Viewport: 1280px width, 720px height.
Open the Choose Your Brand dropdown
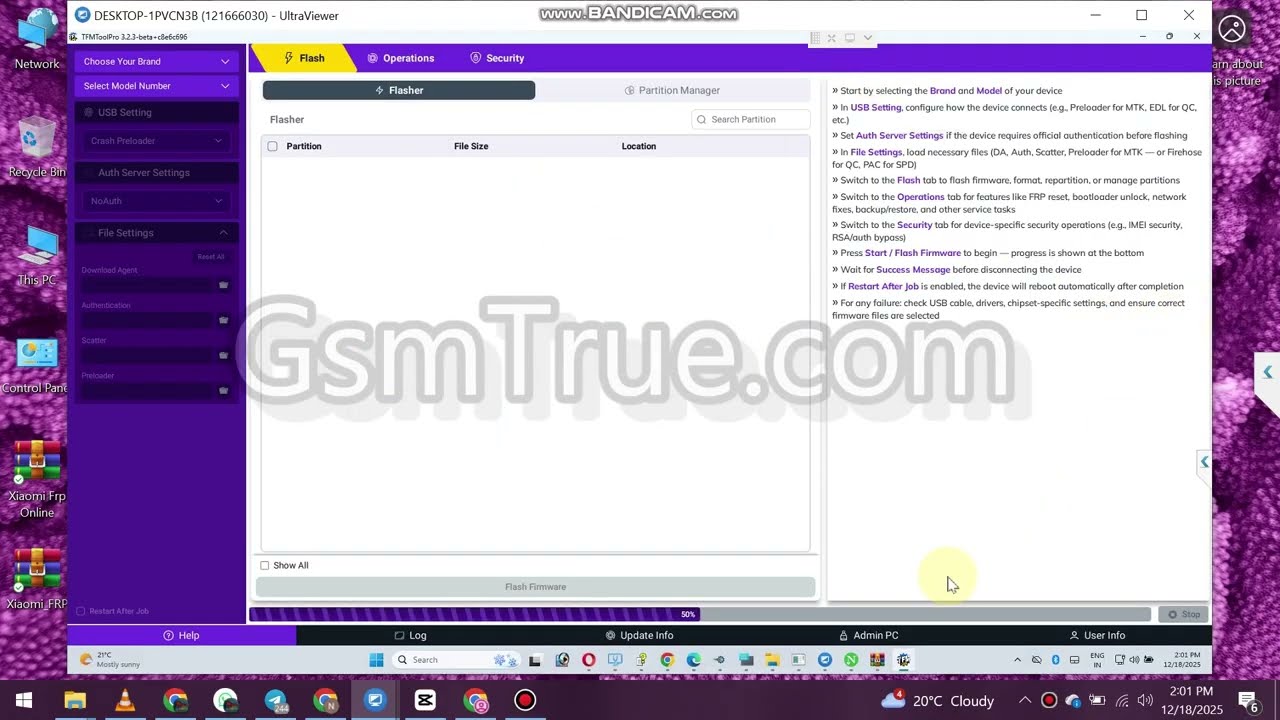(156, 61)
